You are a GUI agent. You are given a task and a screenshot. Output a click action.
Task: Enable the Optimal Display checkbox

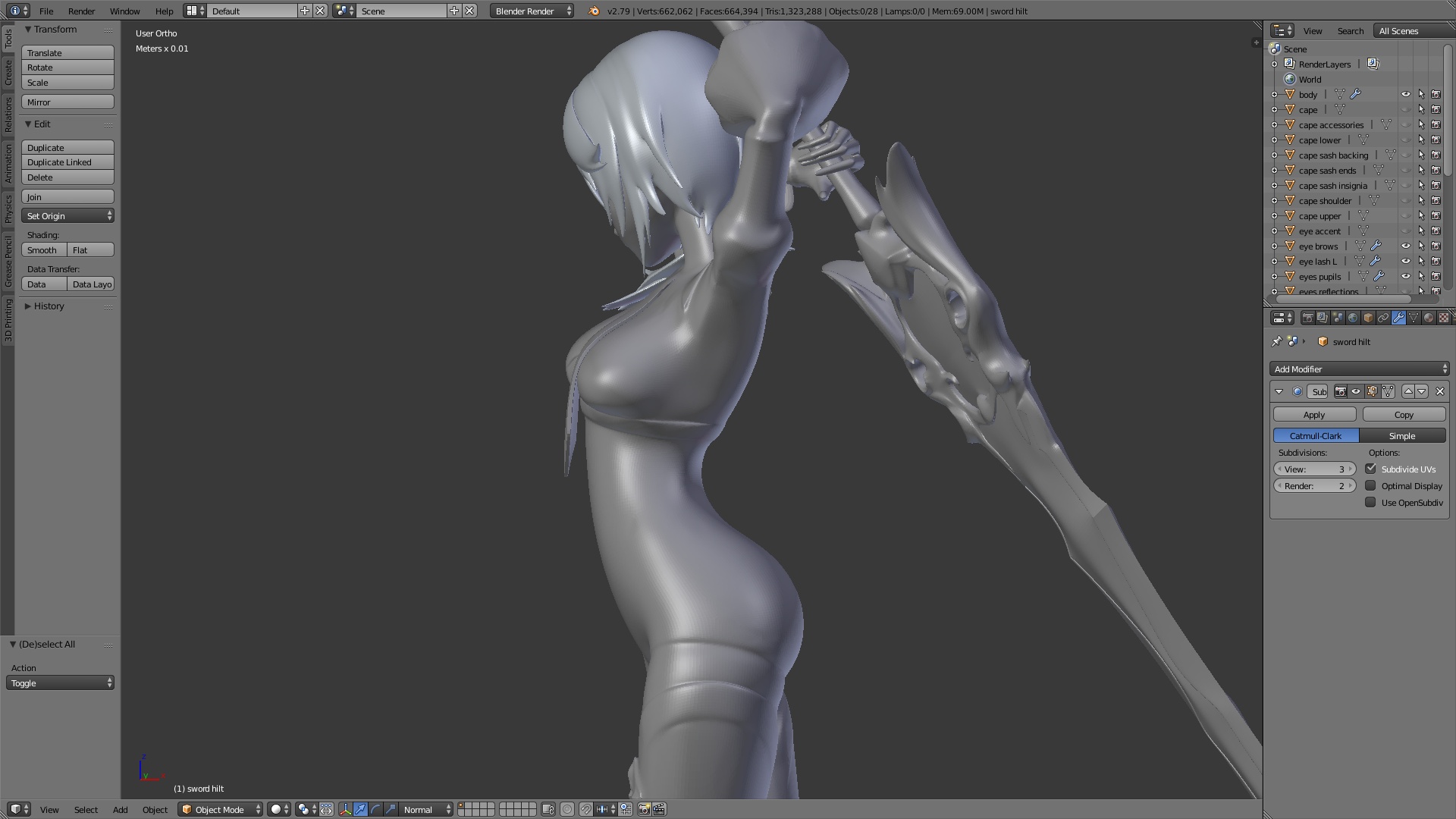pyautogui.click(x=1370, y=485)
